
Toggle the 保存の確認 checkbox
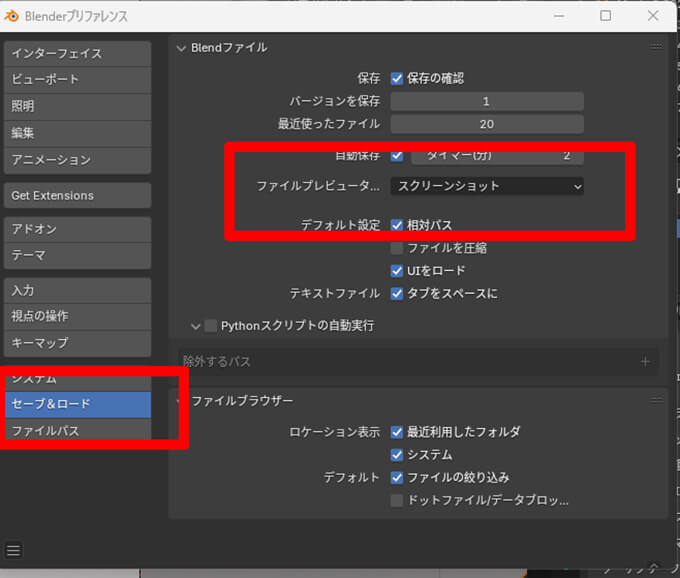tap(397, 78)
